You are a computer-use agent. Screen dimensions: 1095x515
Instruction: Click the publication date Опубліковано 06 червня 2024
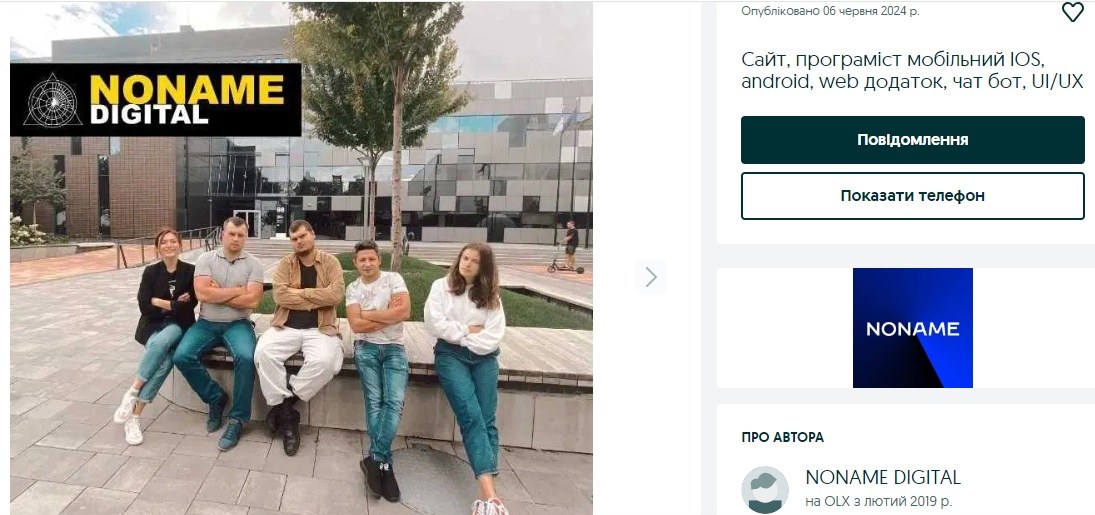(830, 11)
